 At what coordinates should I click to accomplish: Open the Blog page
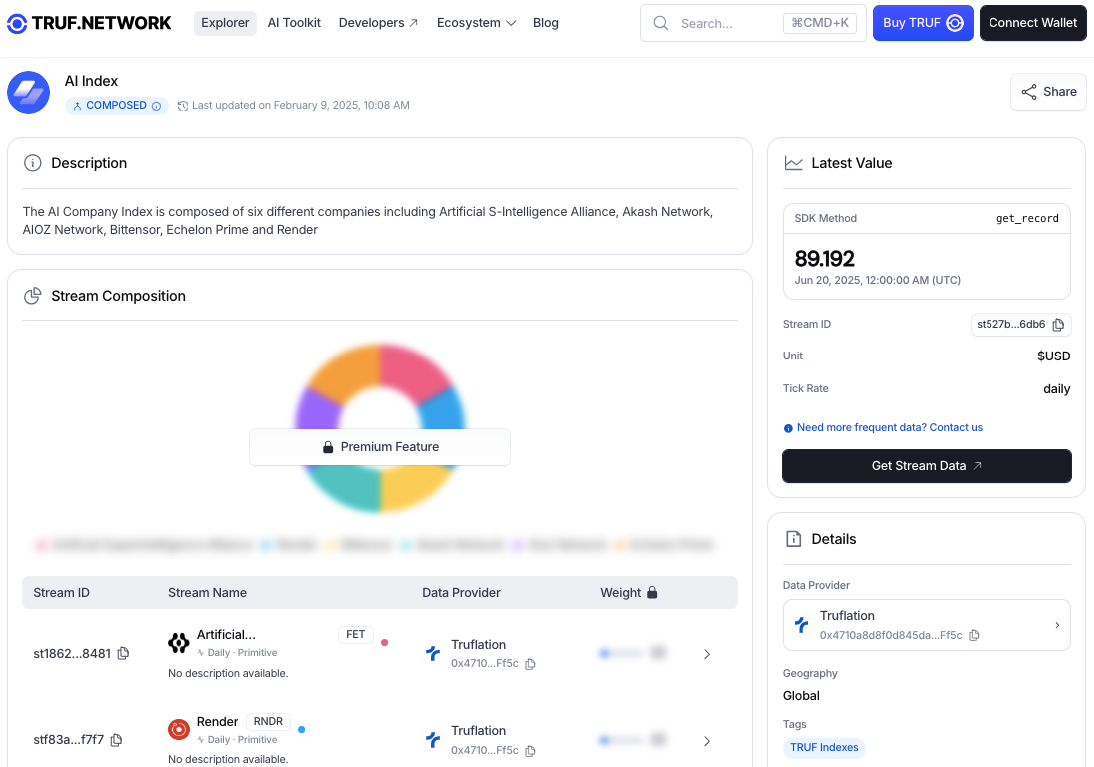coord(546,23)
